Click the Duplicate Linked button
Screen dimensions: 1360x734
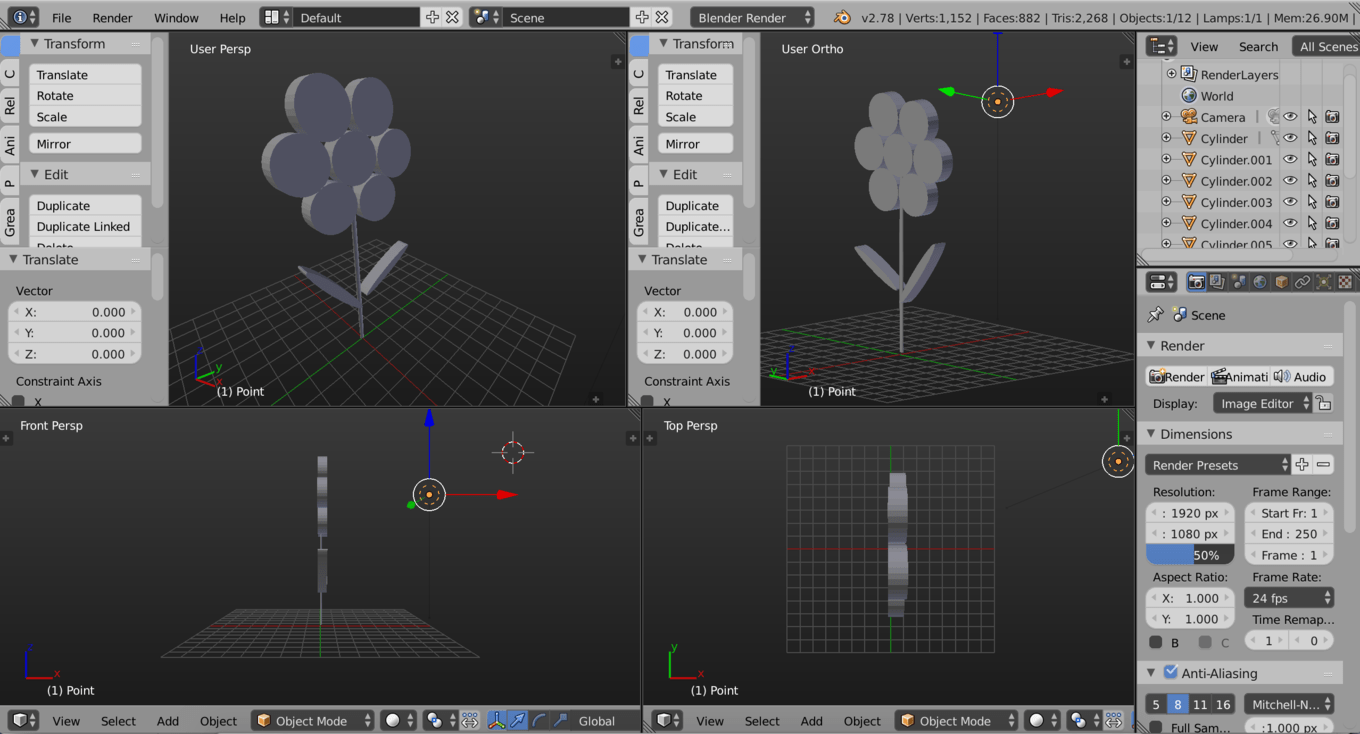(84, 227)
